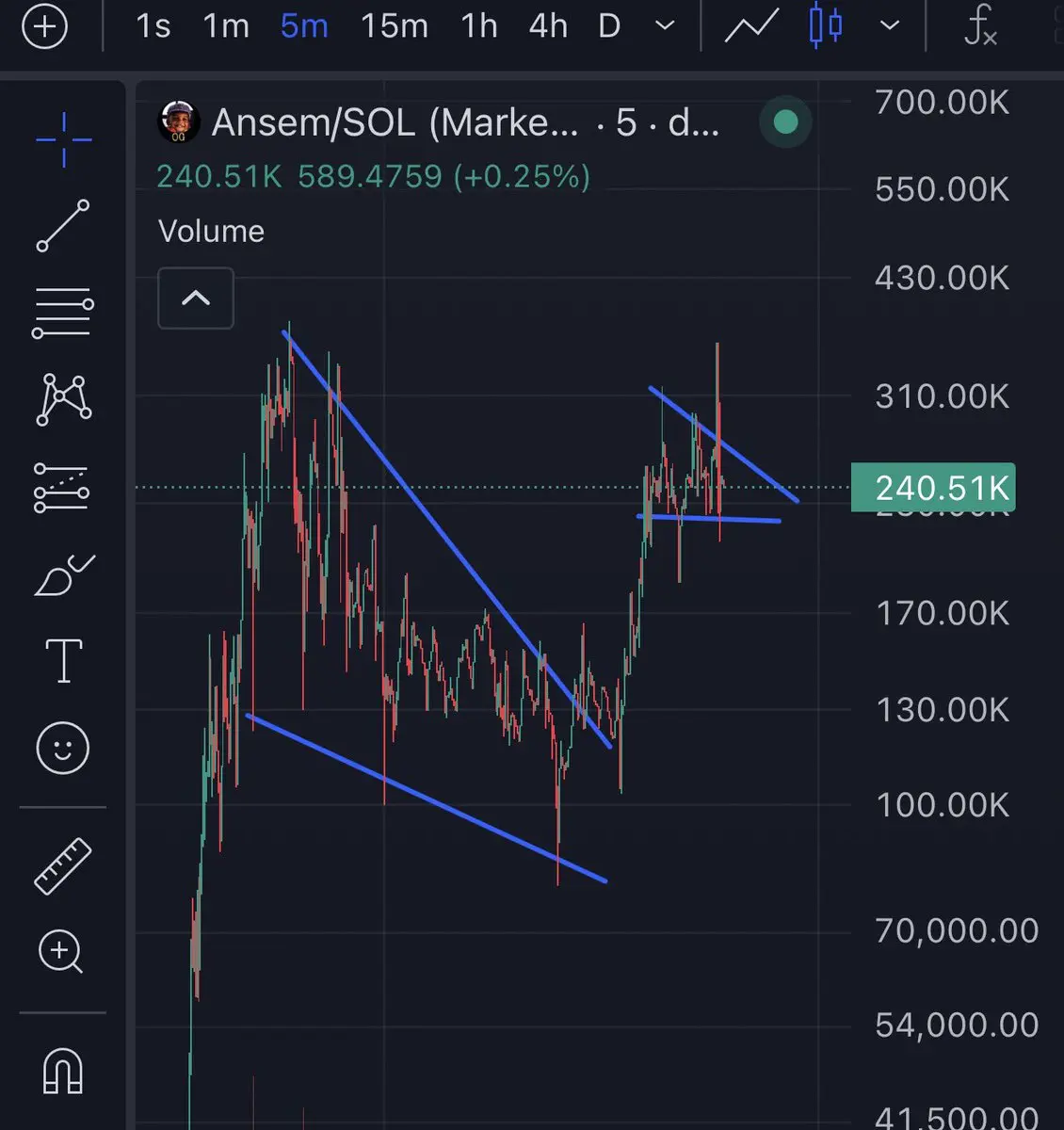The width and height of the screenshot is (1064, 1130).
Task: Select the 4h timeframe
Action: tap(548, 26)
